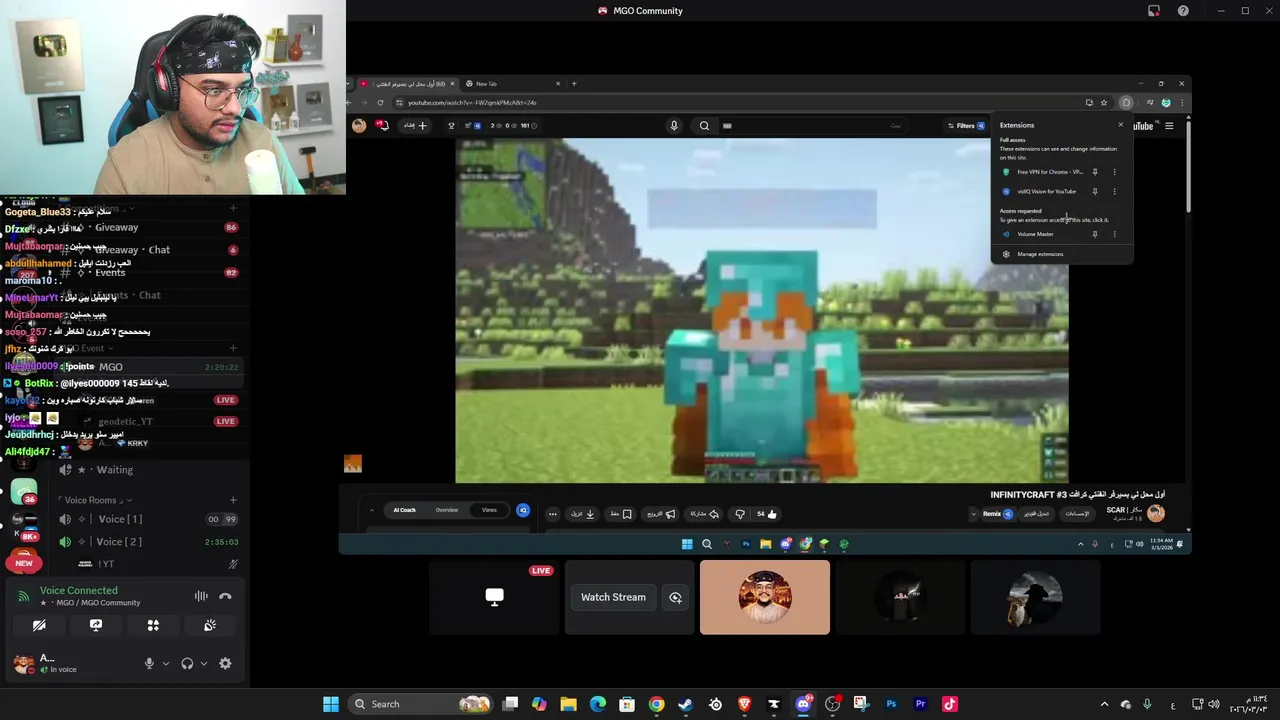The image size is (1280, 720).
Task: Share your screen from voice panel
Action: 96,625
